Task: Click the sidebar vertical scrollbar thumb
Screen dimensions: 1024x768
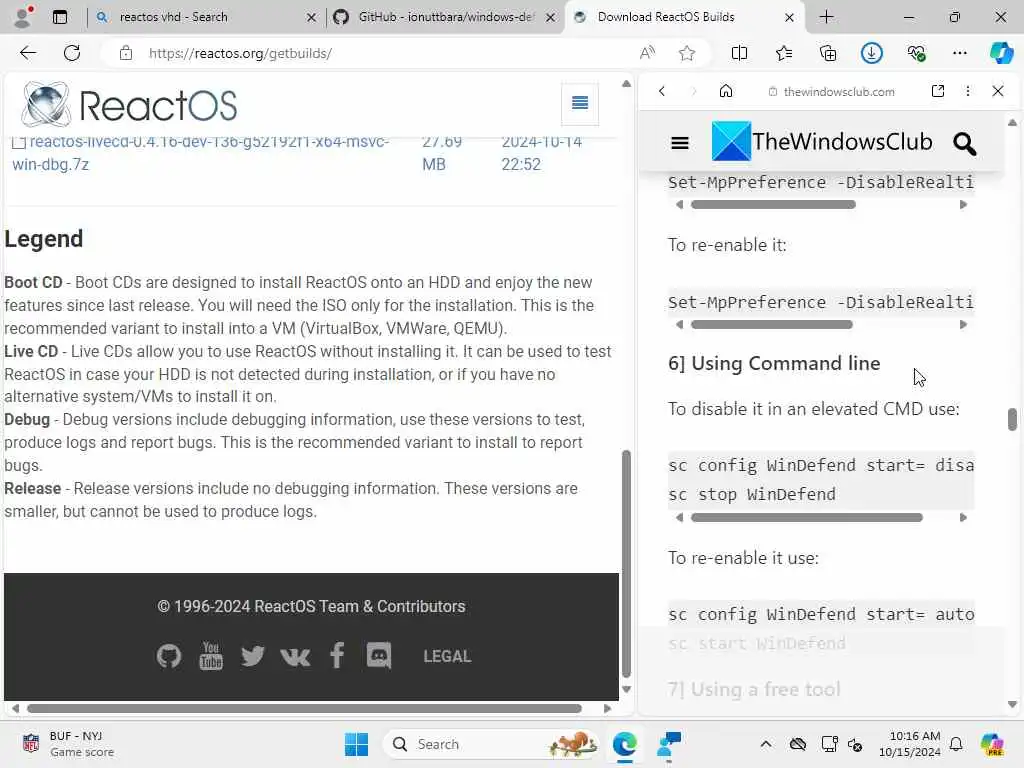Action: (x=1012, y=419)
